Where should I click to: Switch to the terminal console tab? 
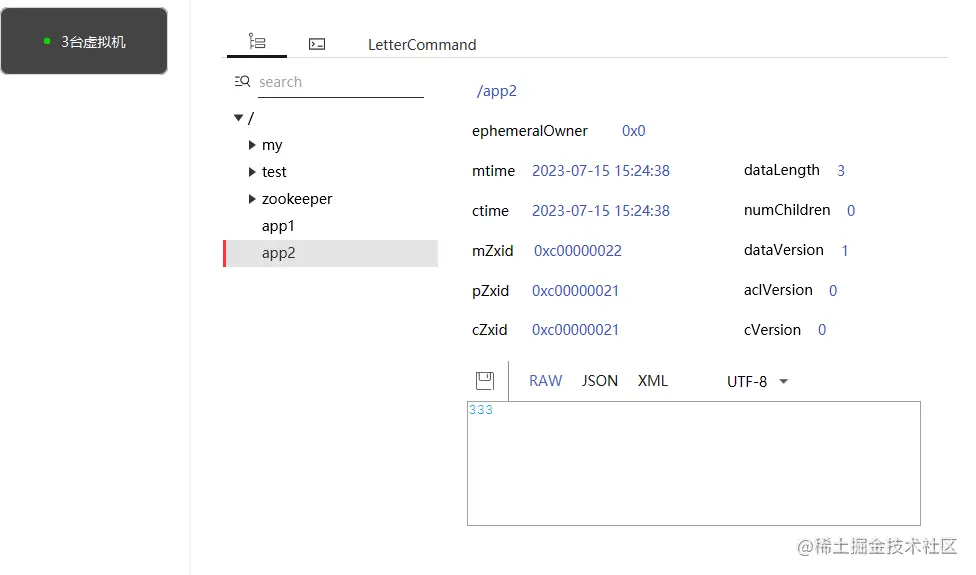pos(317,44)
